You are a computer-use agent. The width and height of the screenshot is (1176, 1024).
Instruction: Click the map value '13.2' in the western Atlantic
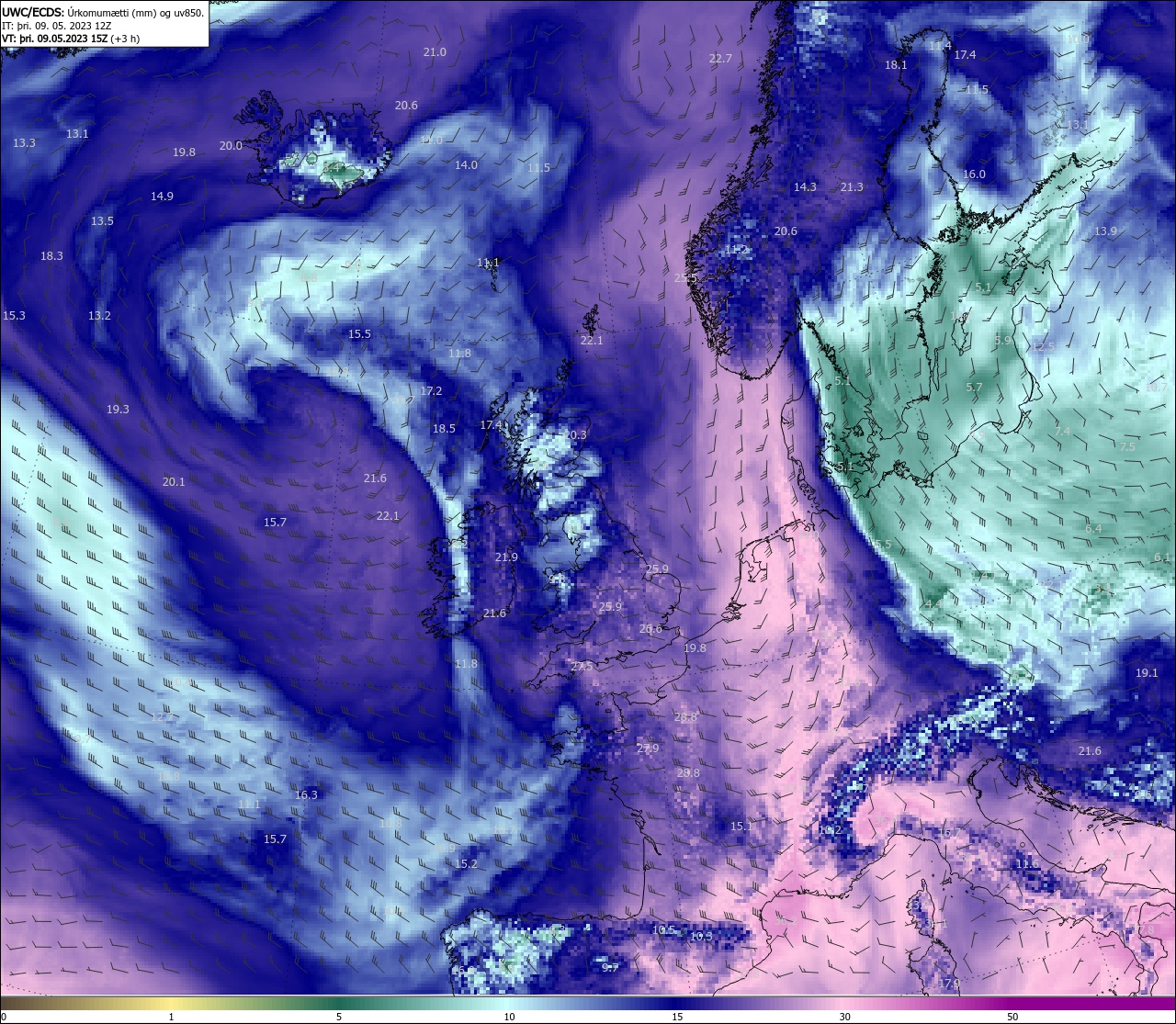point(99,316)
